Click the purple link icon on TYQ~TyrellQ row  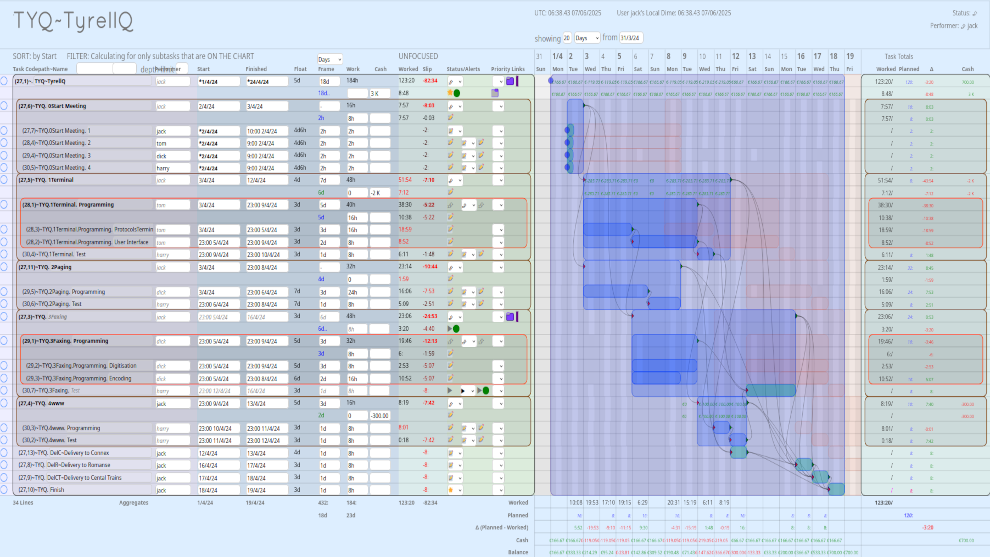510,80
